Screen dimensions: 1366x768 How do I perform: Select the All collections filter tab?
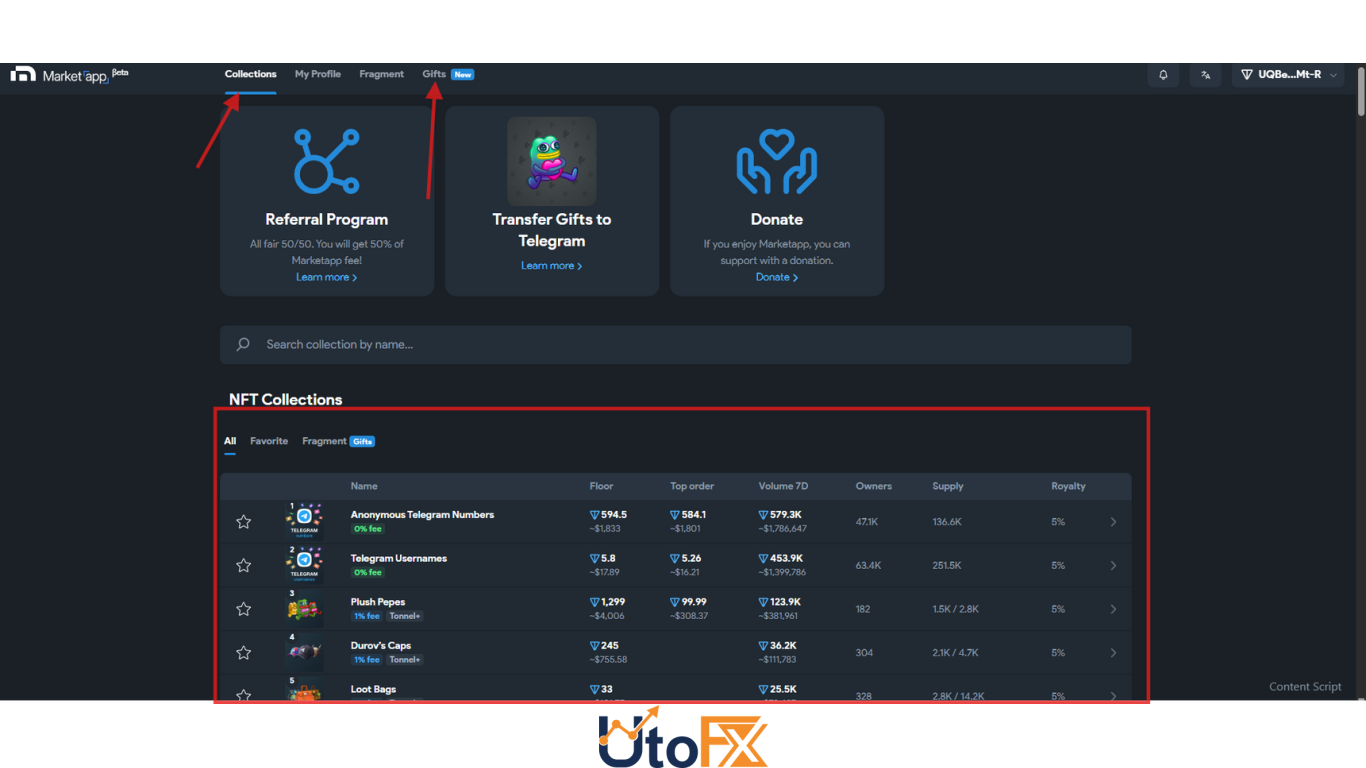pos(230,441)
